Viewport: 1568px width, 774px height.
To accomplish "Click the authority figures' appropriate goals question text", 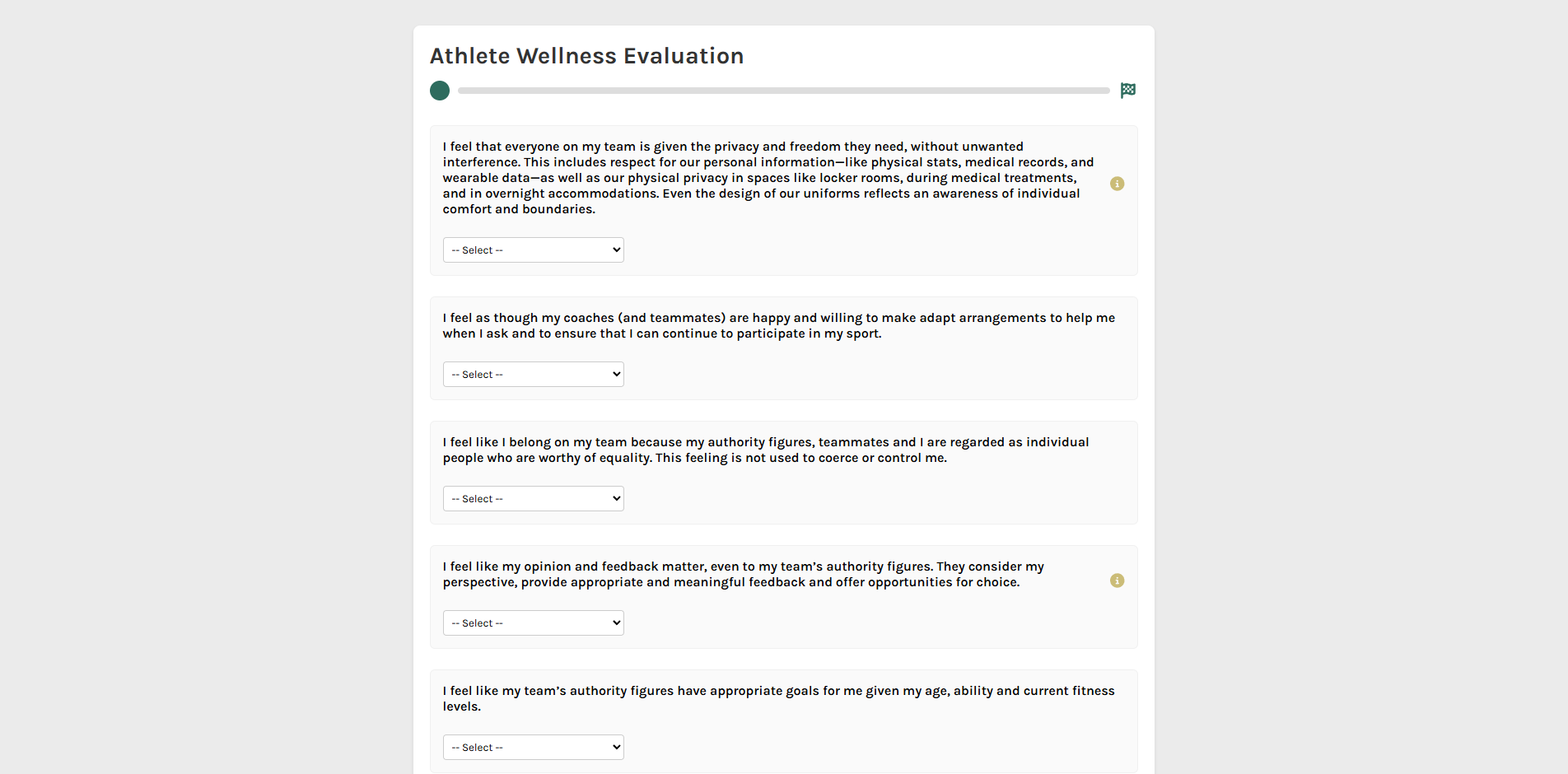I will click(778, 698).
